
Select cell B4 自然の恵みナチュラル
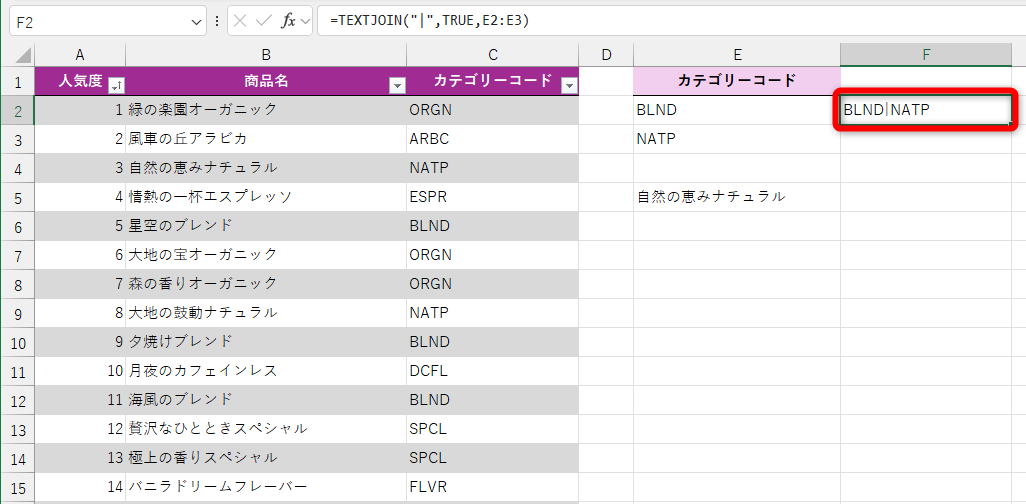click(x=266, y=168)
